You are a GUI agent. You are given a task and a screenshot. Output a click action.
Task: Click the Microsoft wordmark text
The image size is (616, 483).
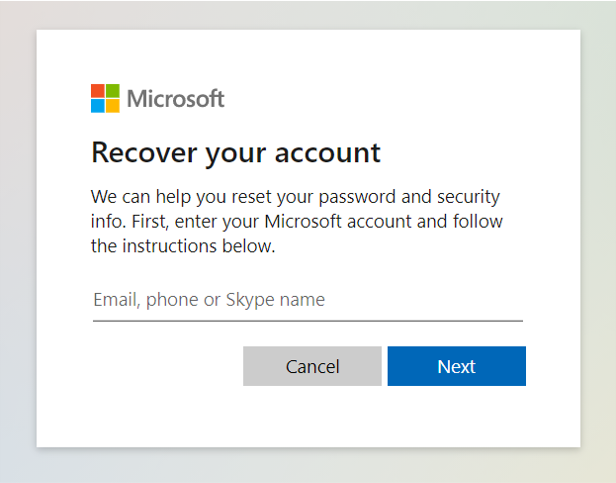(x=176, y=98)
